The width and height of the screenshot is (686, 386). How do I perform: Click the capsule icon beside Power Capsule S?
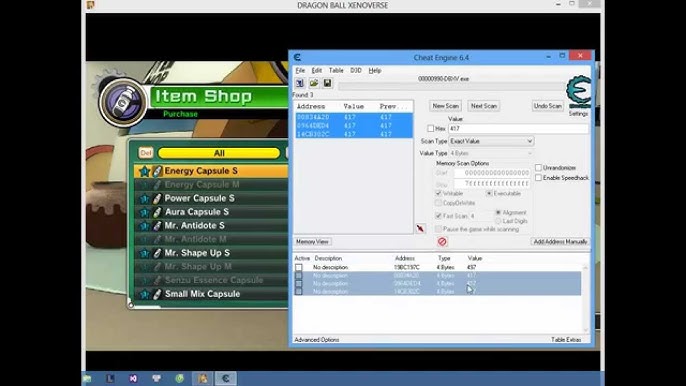point(157,199)
